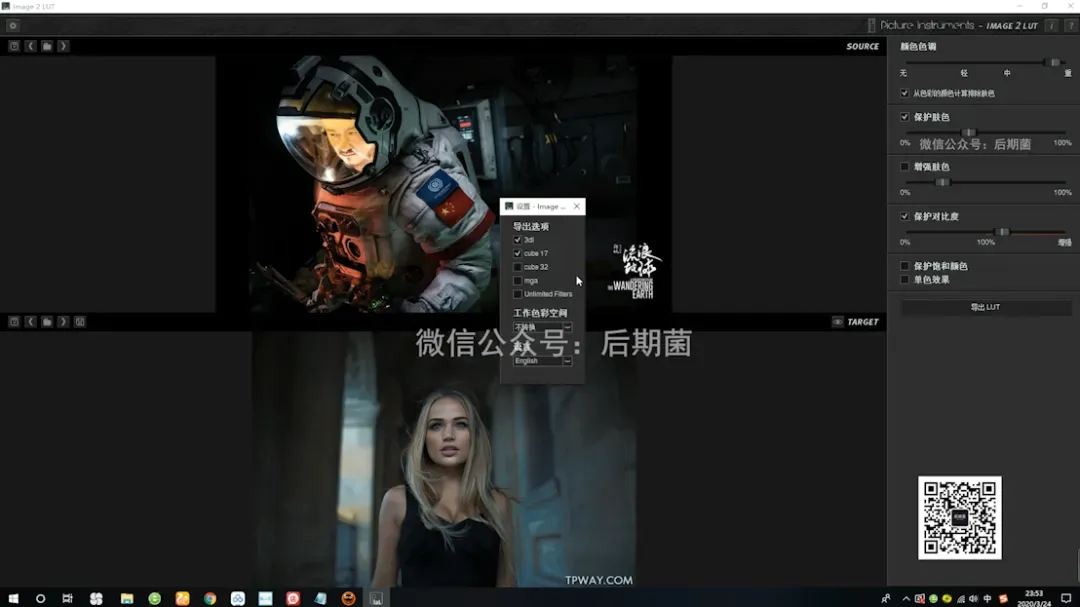Click the 工作色彩空间 heading in the settings dialog
The width and height of the screenshot is (1080, 607).
[540, 313]
